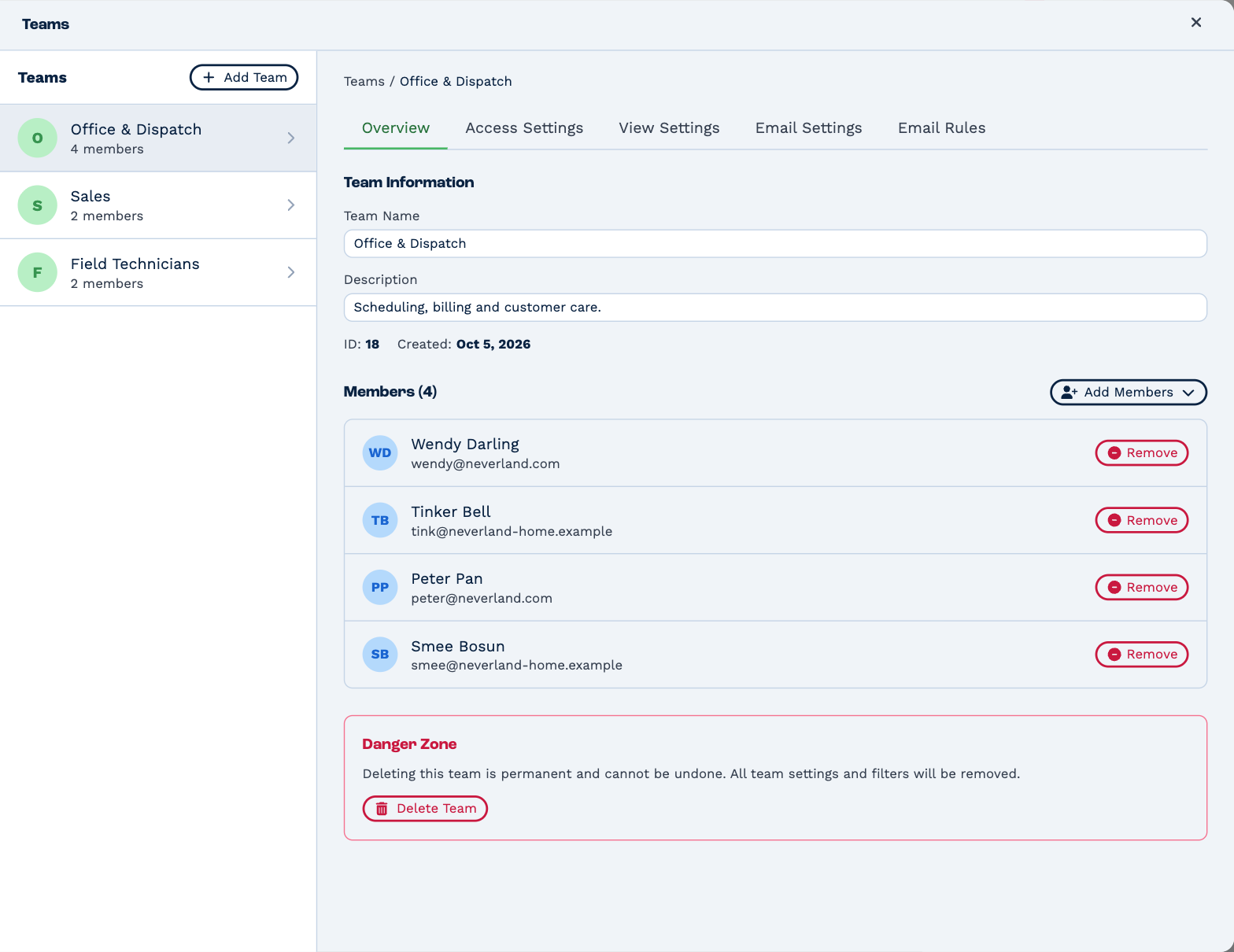Remove Tinker Bell from the team
This screenshot has width=1234, height=952.
(x=1142, y=520)
